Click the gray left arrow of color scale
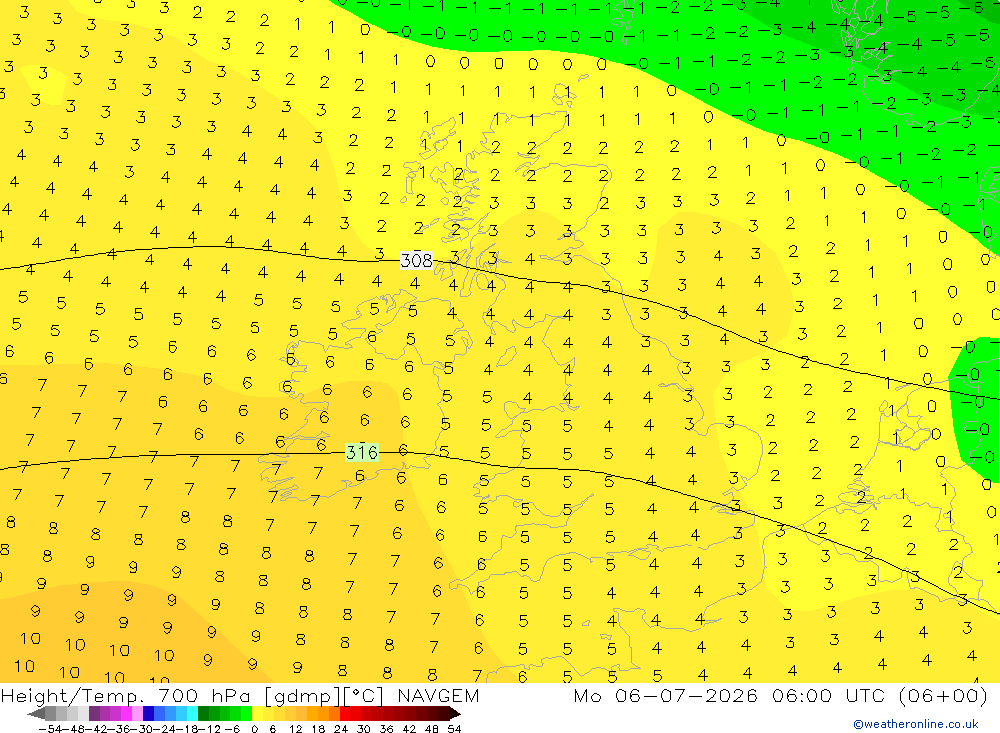 [x=36, y=714]
